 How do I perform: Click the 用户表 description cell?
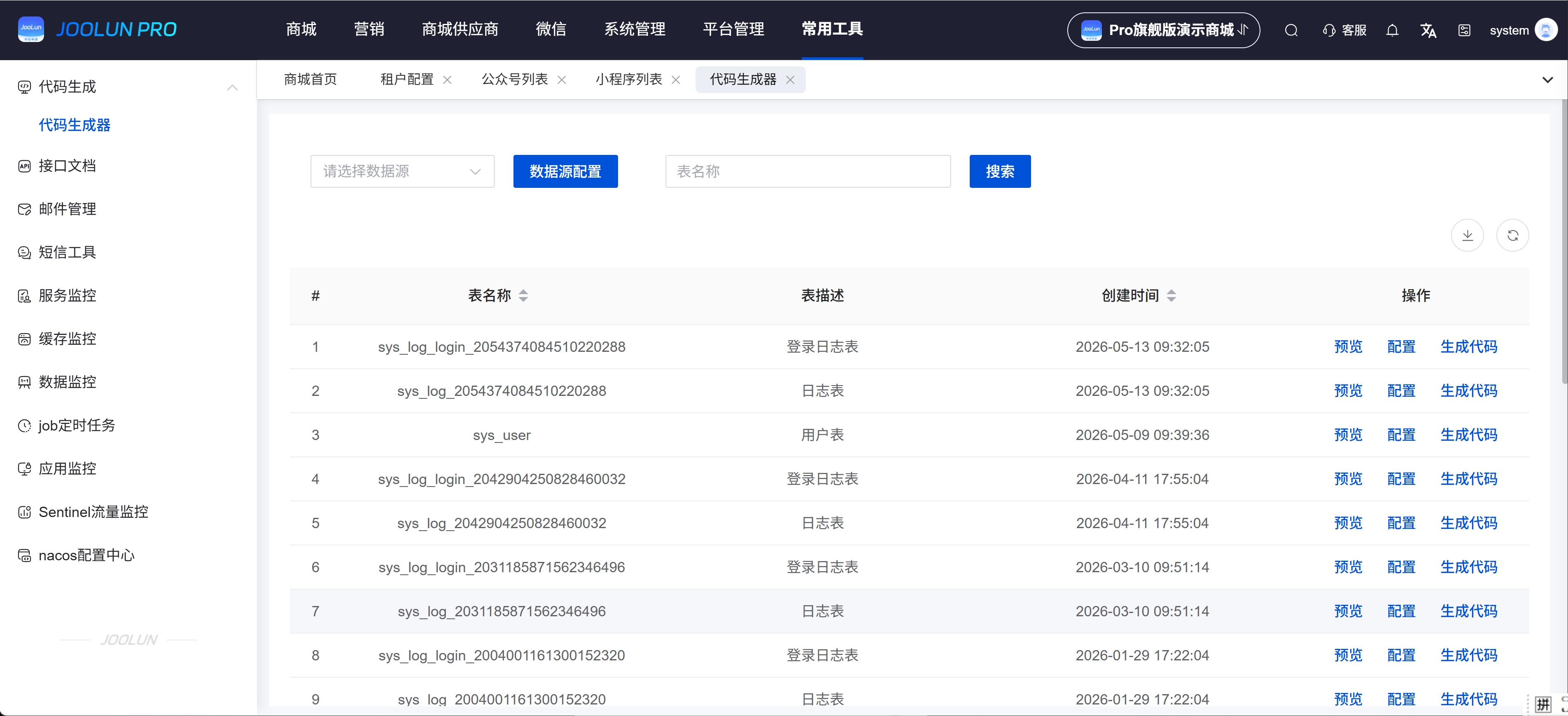click(822, 435)
